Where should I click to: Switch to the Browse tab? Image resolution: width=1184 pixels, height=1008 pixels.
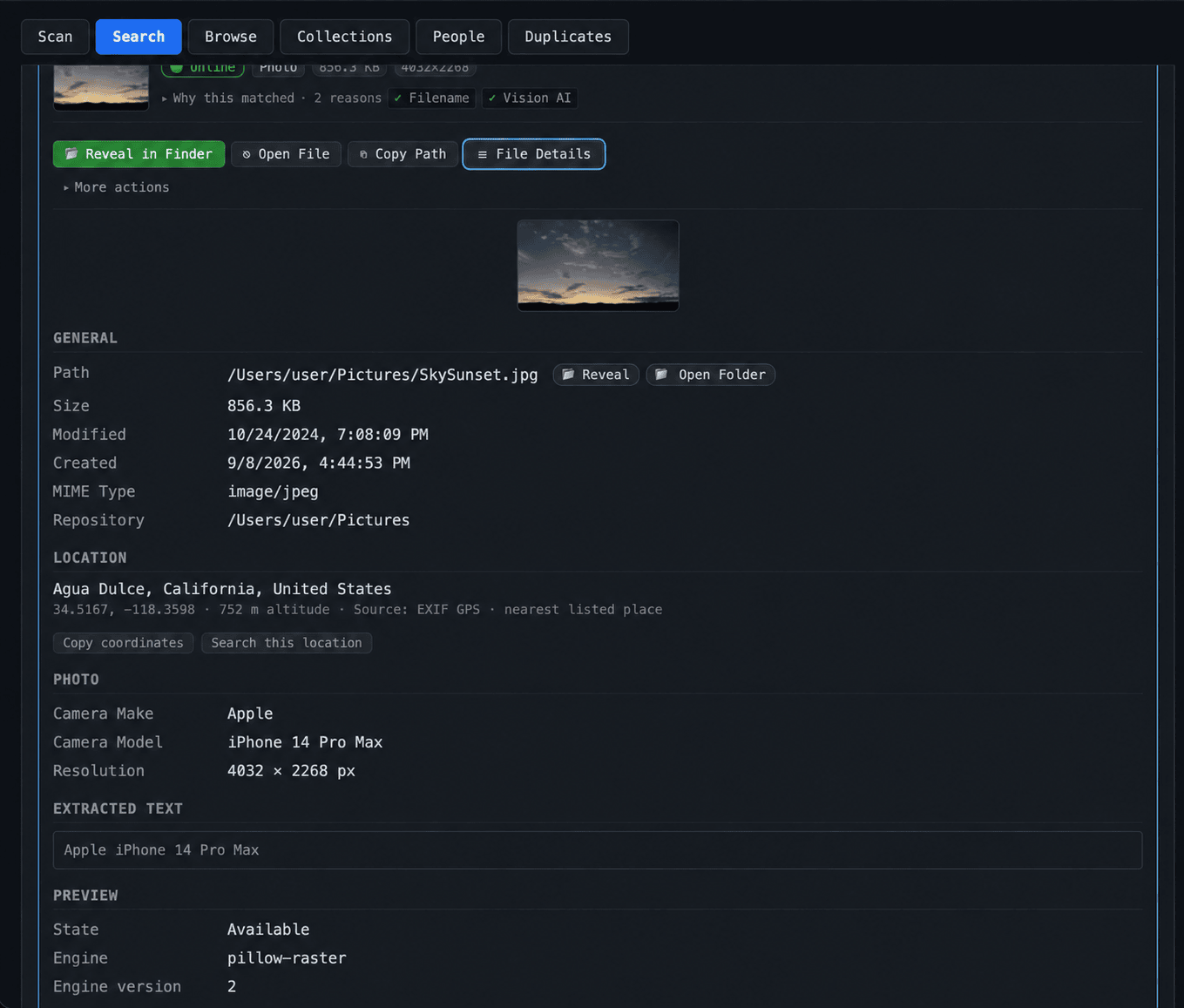pos(231,37)
